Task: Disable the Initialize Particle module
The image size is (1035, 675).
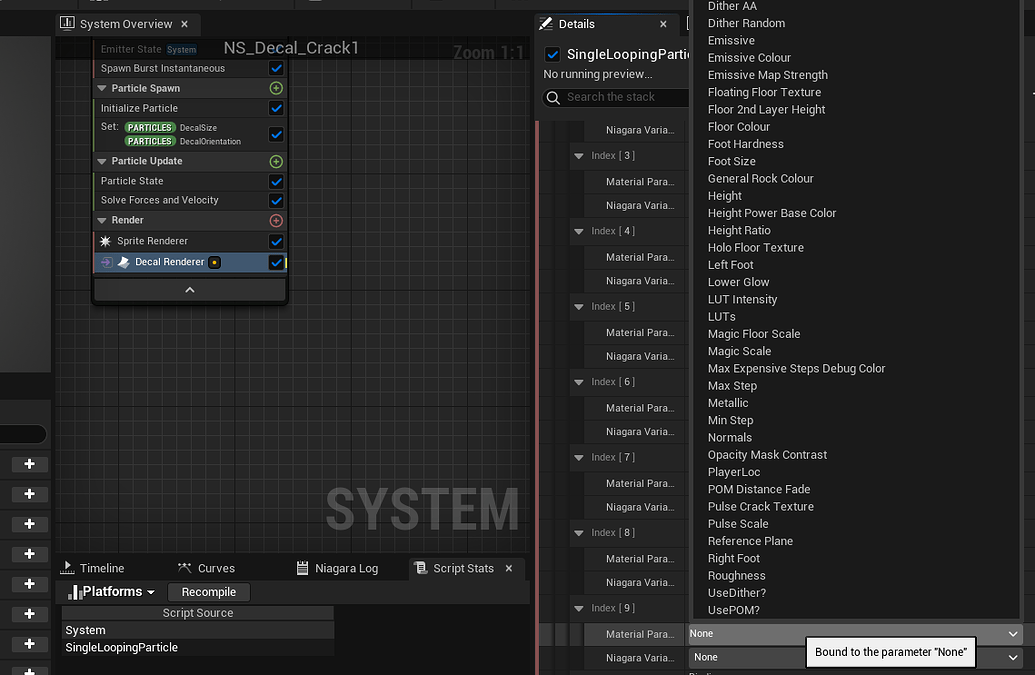Action: (277, 107)
